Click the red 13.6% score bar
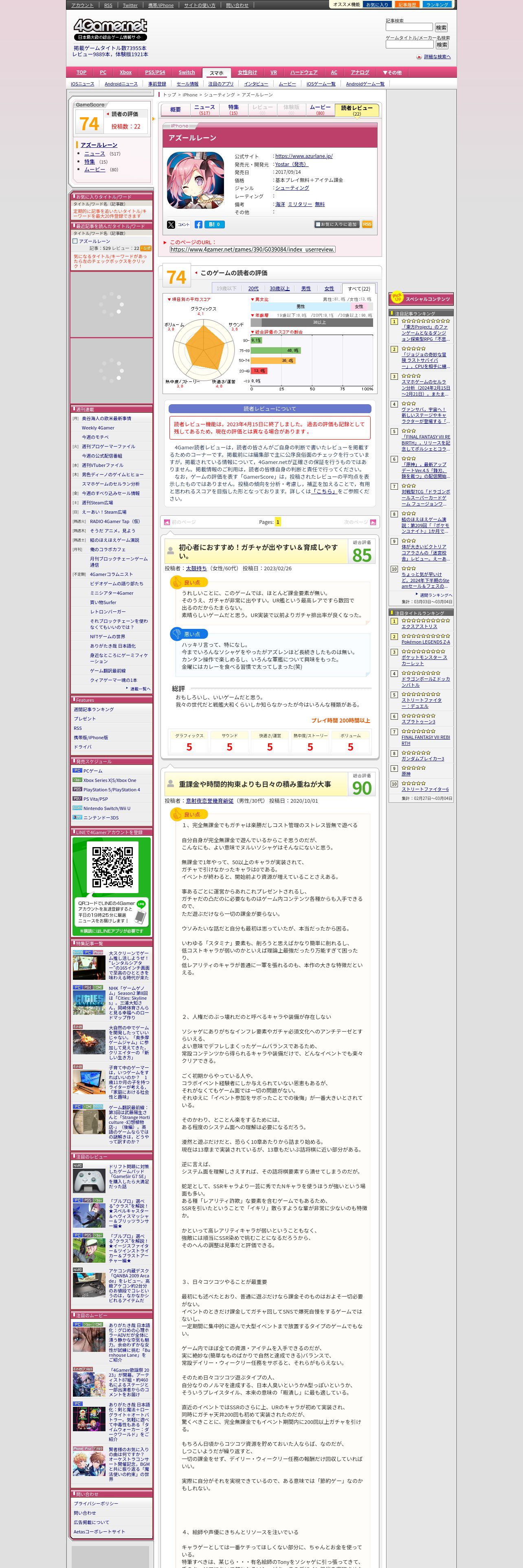The width and height of the screenshot is (523, 1568). pyautogui.click(x=259, y=371)
